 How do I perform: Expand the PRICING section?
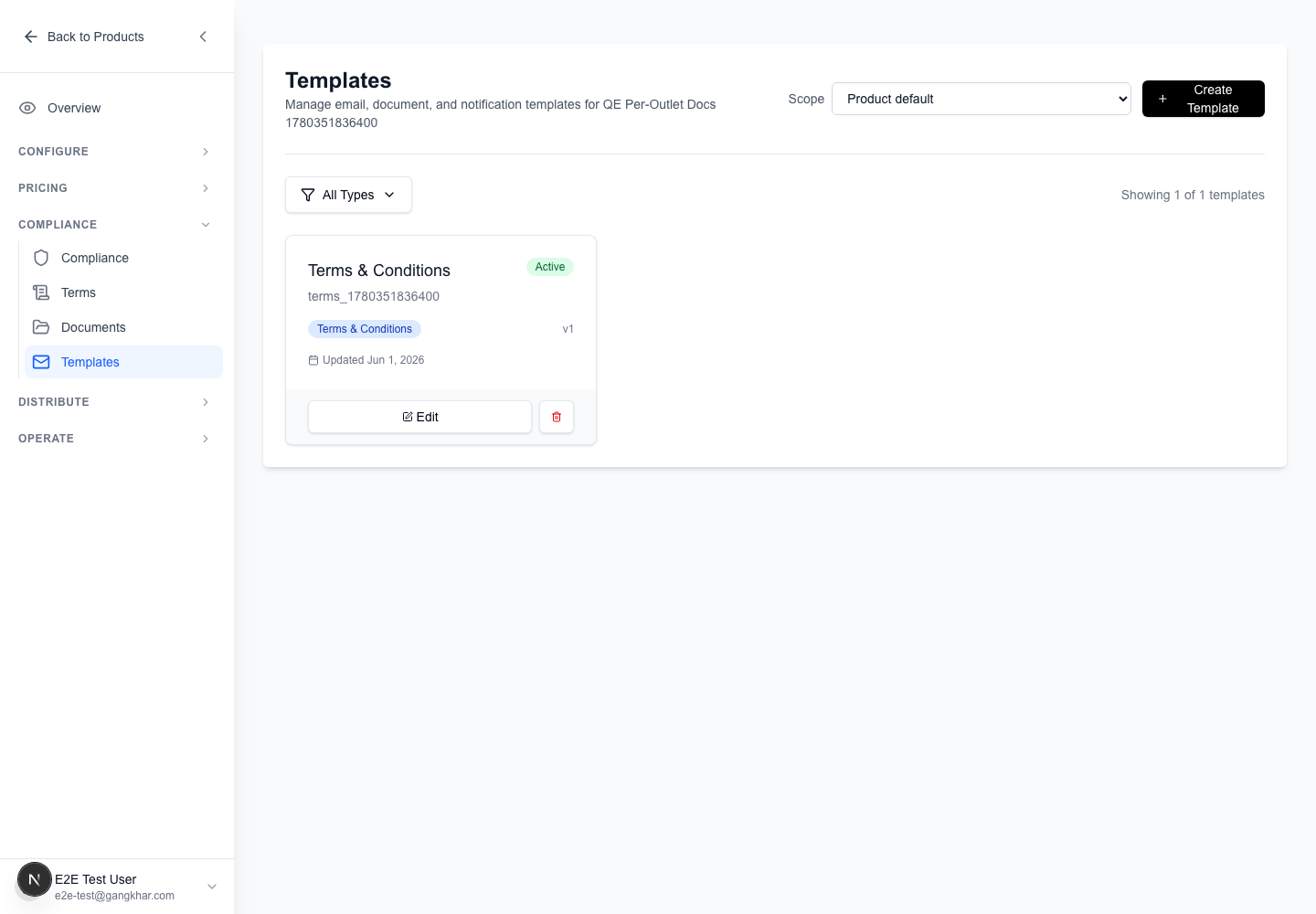[x=117, y=188]
